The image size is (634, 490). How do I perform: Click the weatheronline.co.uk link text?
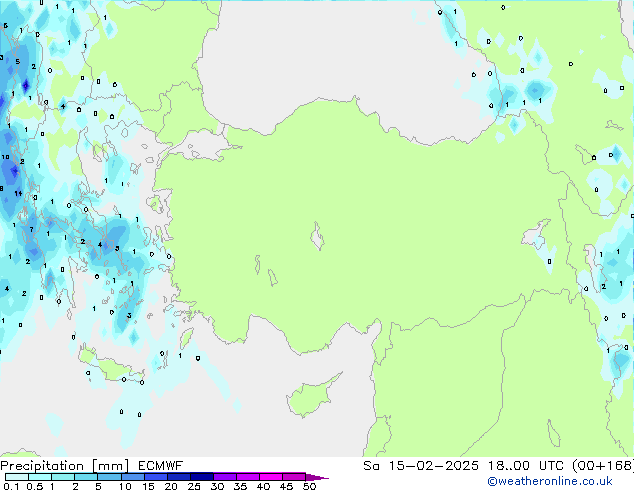point(550,481)
